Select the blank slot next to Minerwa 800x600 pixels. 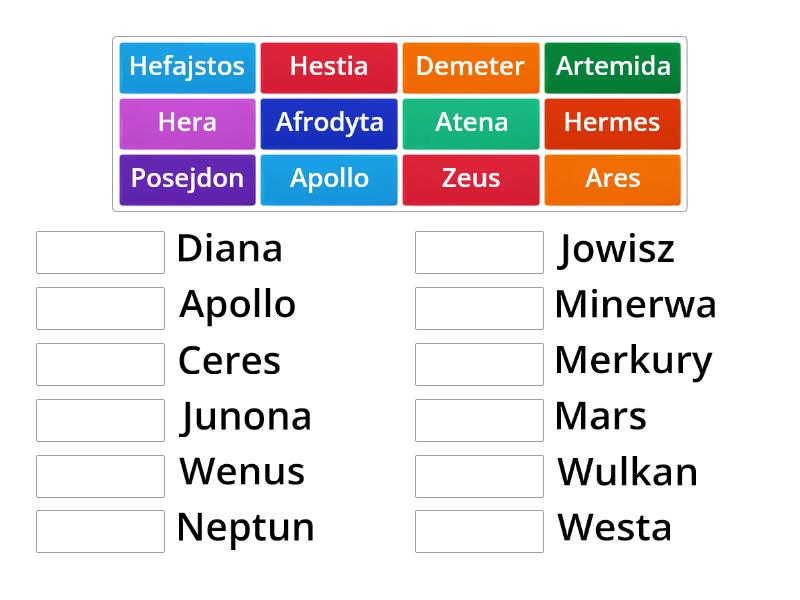[480, 308]
